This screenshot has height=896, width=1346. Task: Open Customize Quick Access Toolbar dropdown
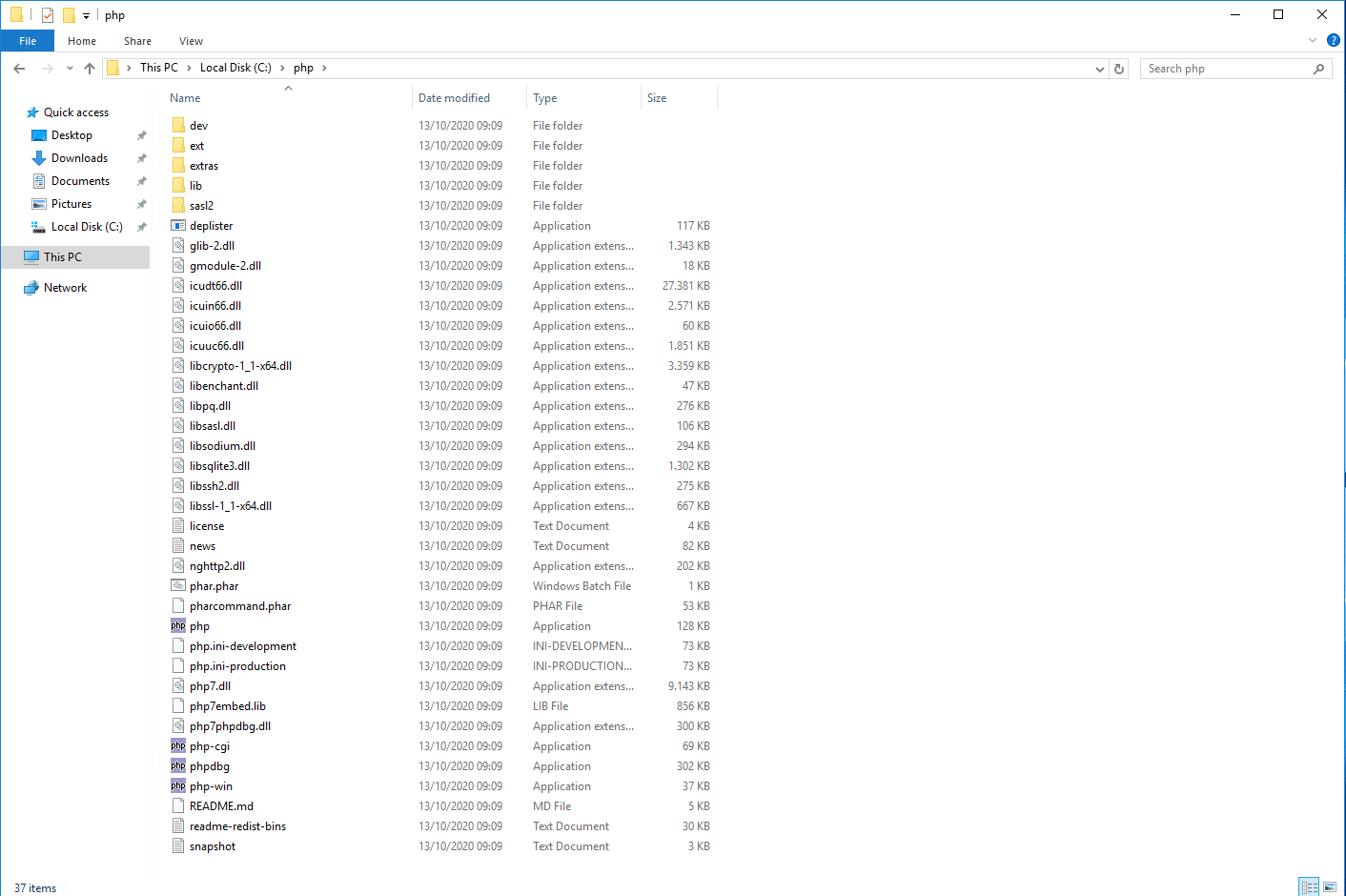(x=86, y=16)
